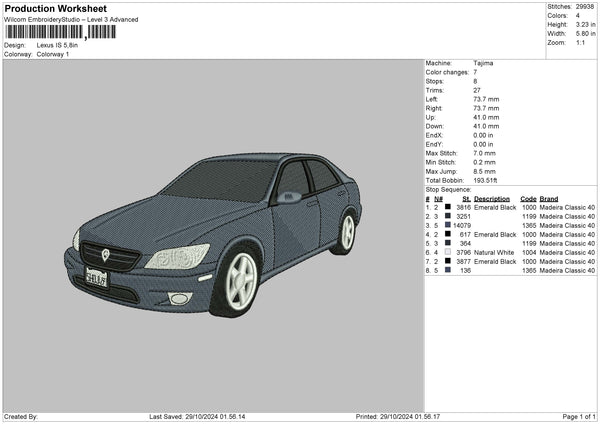This screenshot has height=424, width=600.
Task: Click the Code column header
Action: (x=528, y=198)
